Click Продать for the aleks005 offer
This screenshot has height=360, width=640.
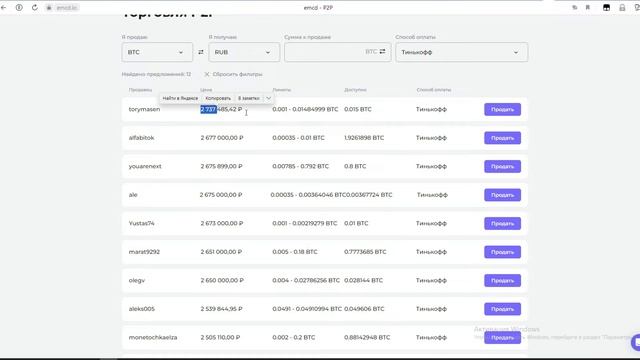502,309
